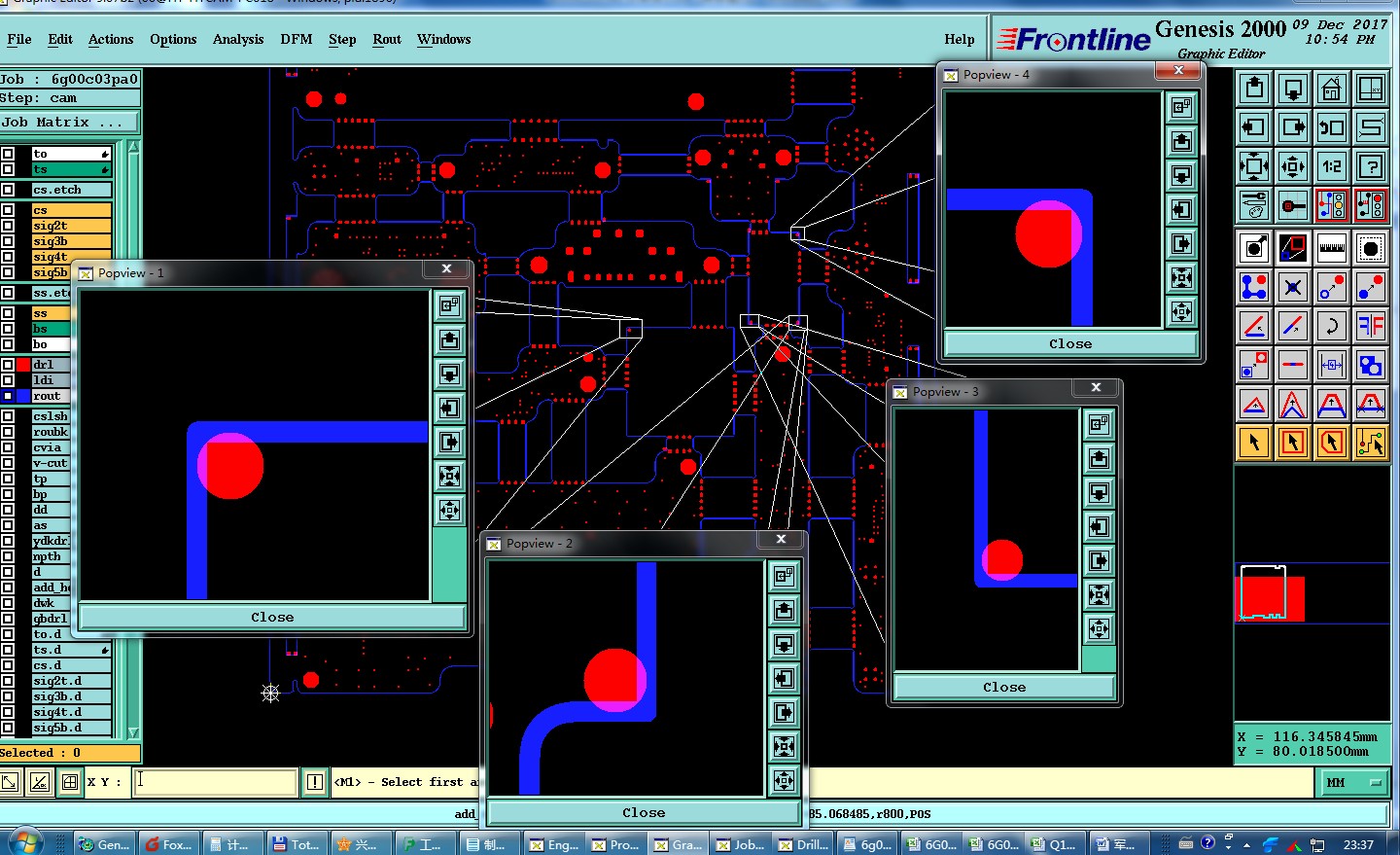
Task: Toggle the checkbox for layer 'v-cut'
Action: tap(8, 463)
